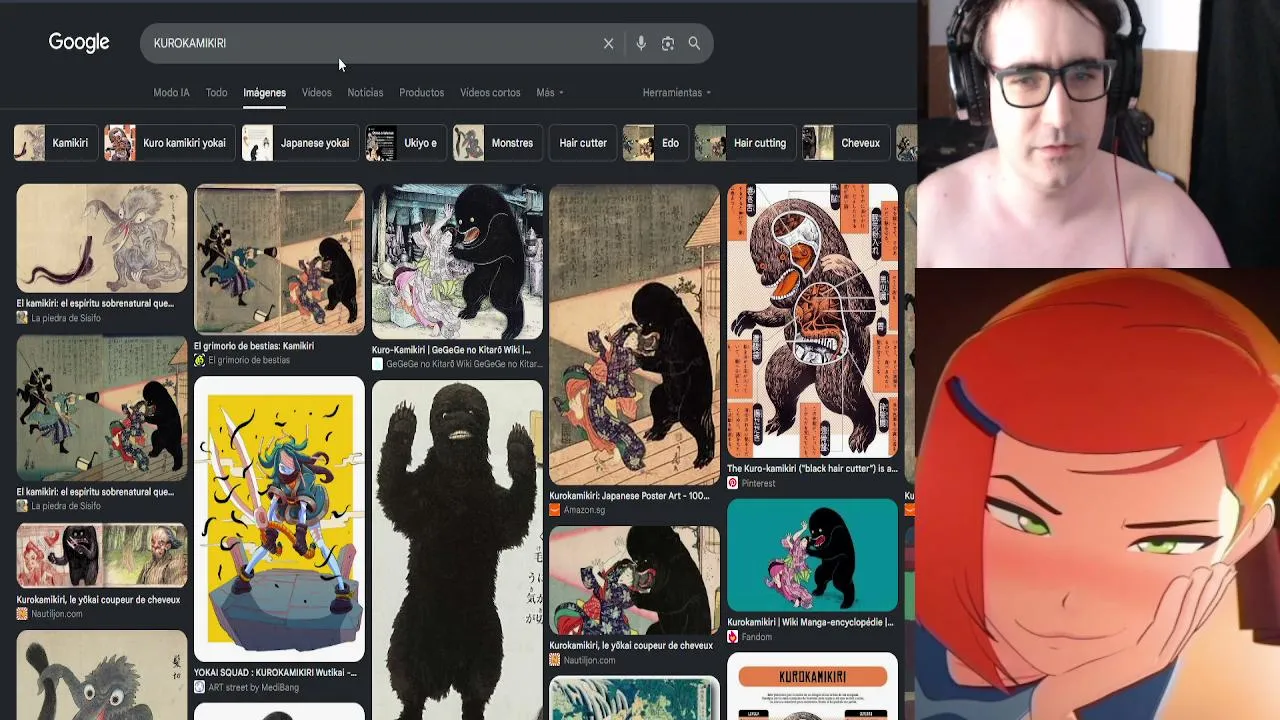1280x720 pixels.
Task: Select the Japanese yokai filter chip
Action: tap(300, 143)
